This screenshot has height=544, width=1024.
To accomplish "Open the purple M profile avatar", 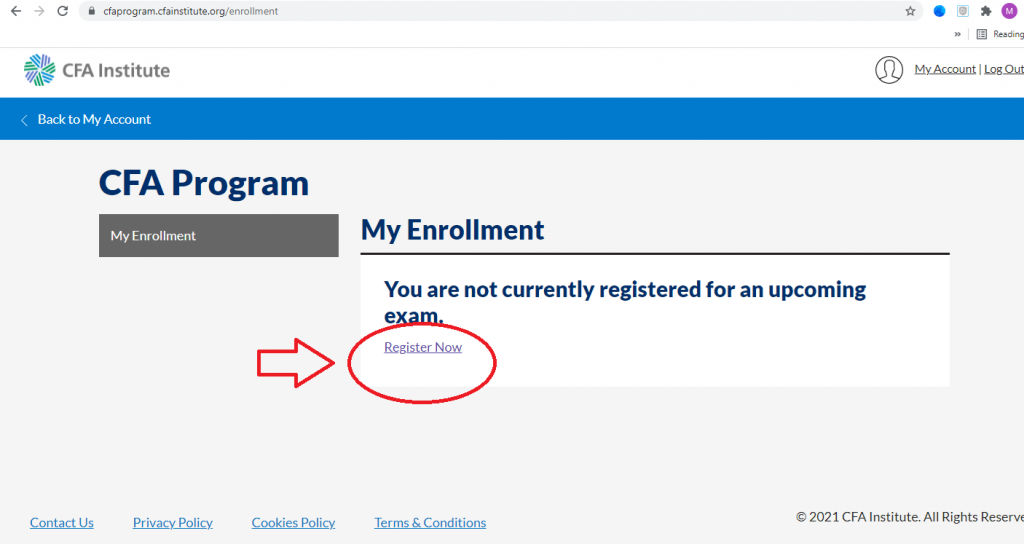I will click(x=1009, y=11).
